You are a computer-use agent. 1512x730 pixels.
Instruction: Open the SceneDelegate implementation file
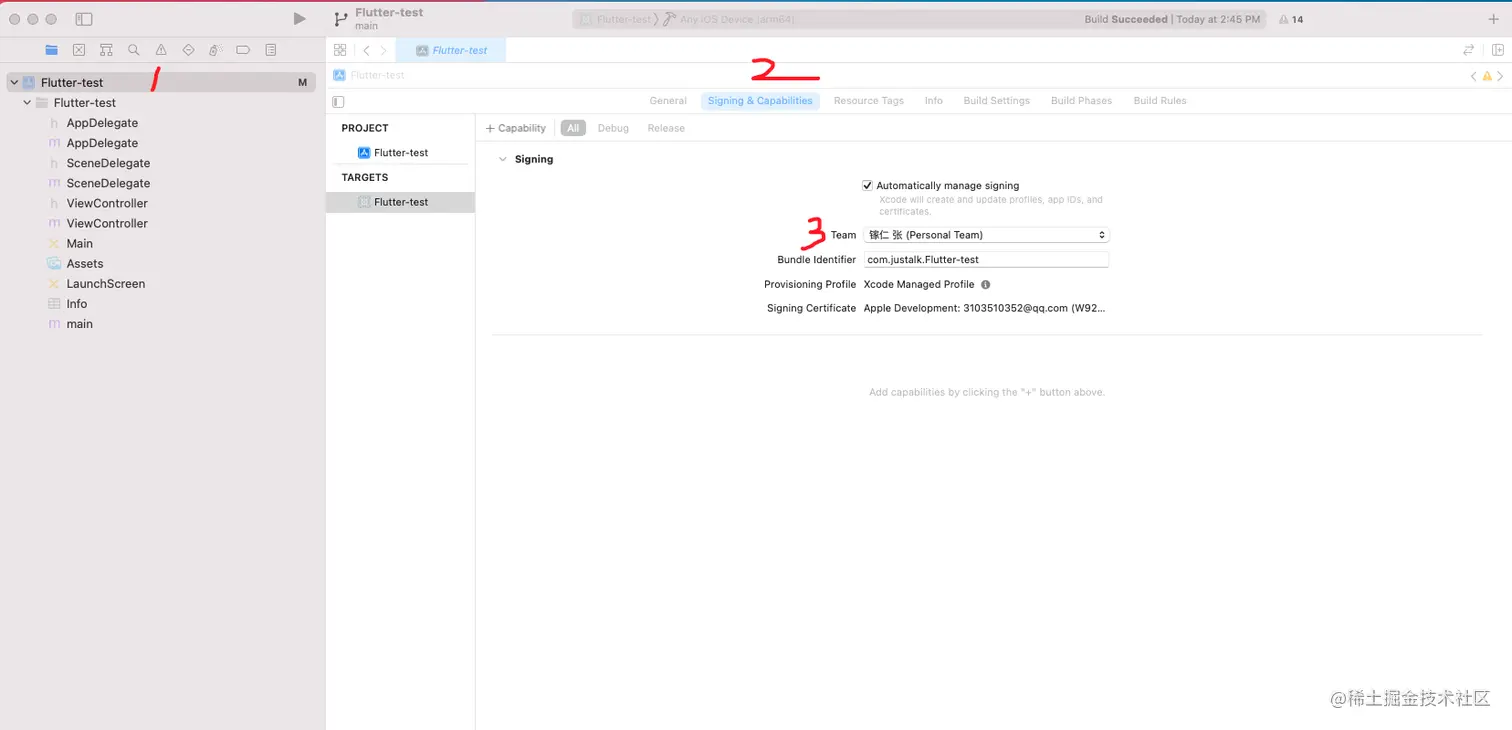pos(108,183)
